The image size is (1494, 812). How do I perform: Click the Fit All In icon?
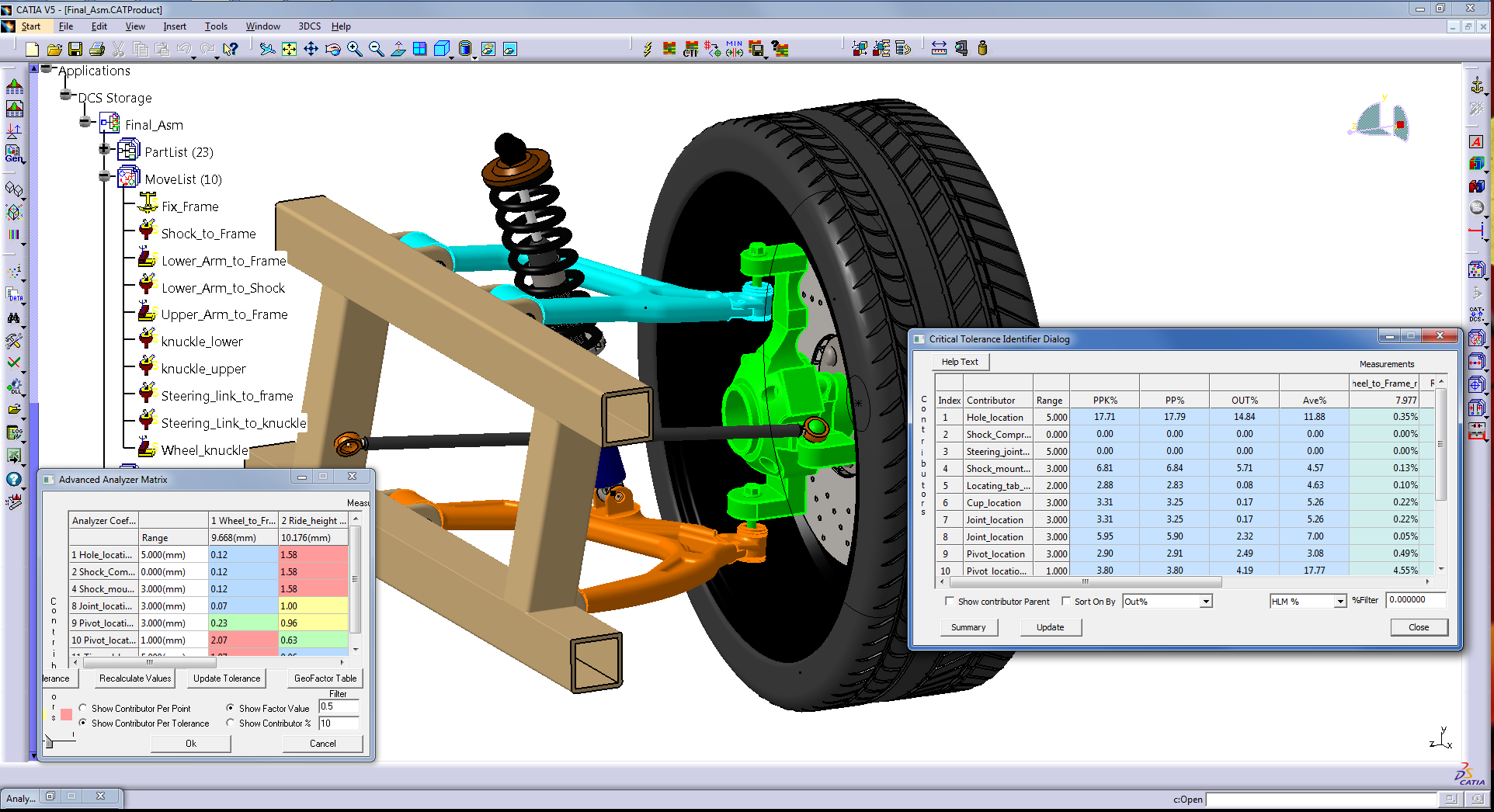pyautogui.click(x=289, y=50)
